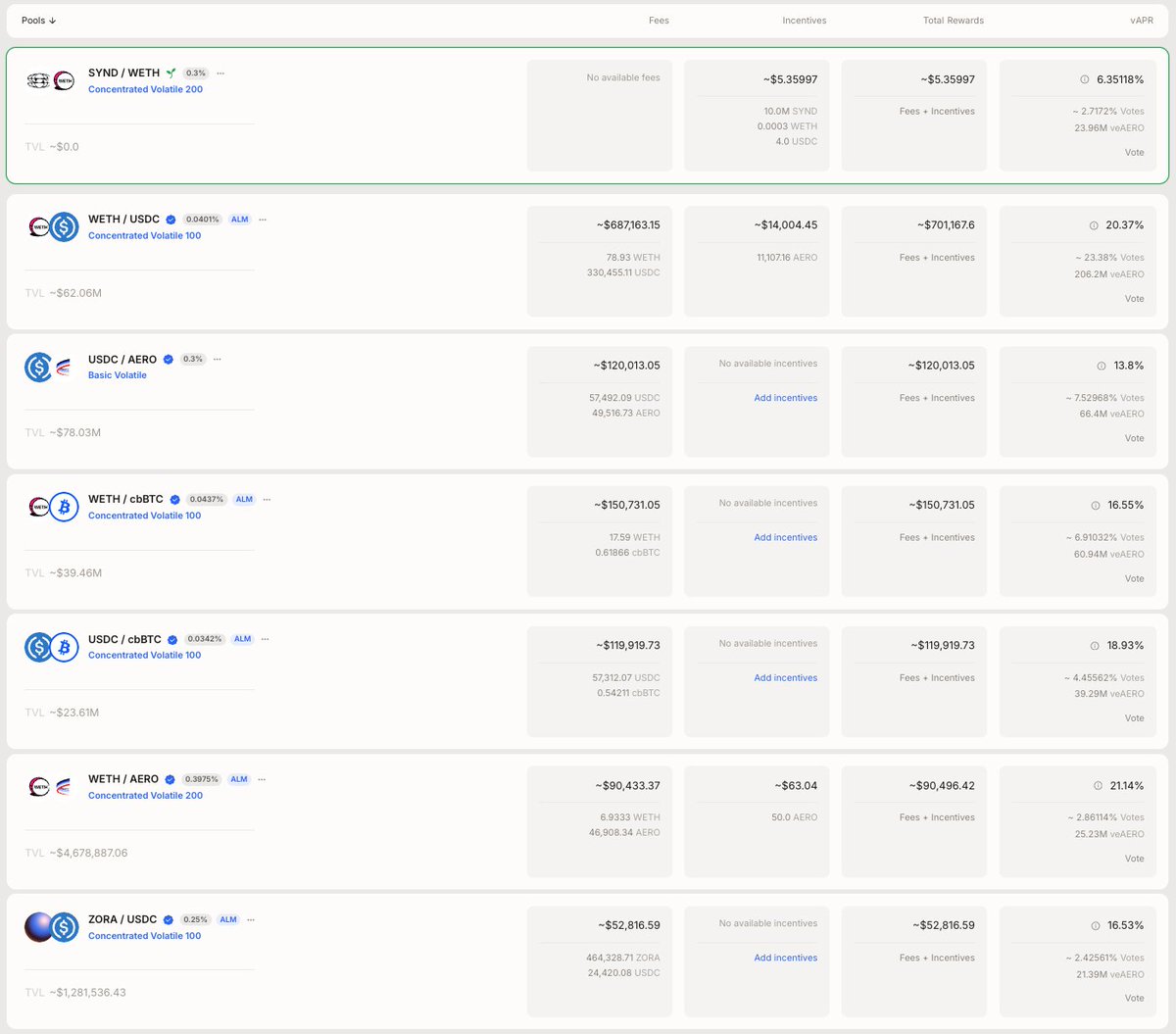Image resolution: width=1176 pixels, height=1034 pixels.
Task: Select TVL ~$4,678,887.06 text
Action: point(76,854)
